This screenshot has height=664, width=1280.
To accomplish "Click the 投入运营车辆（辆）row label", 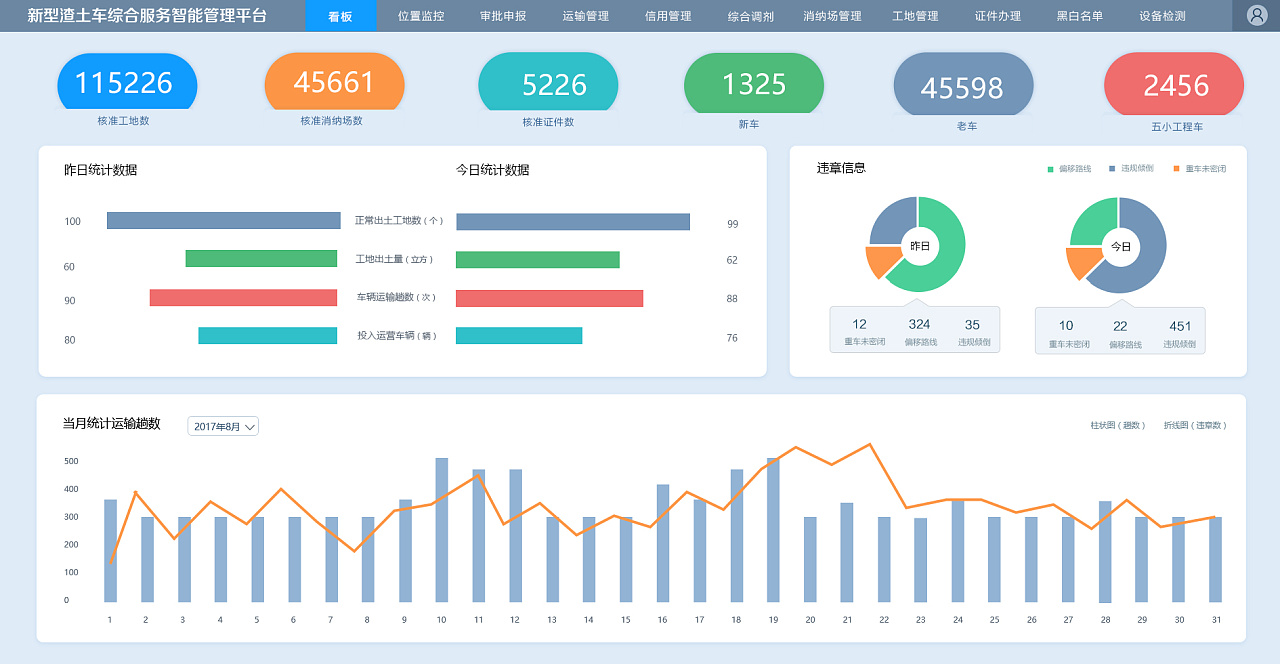I will 397,336.
